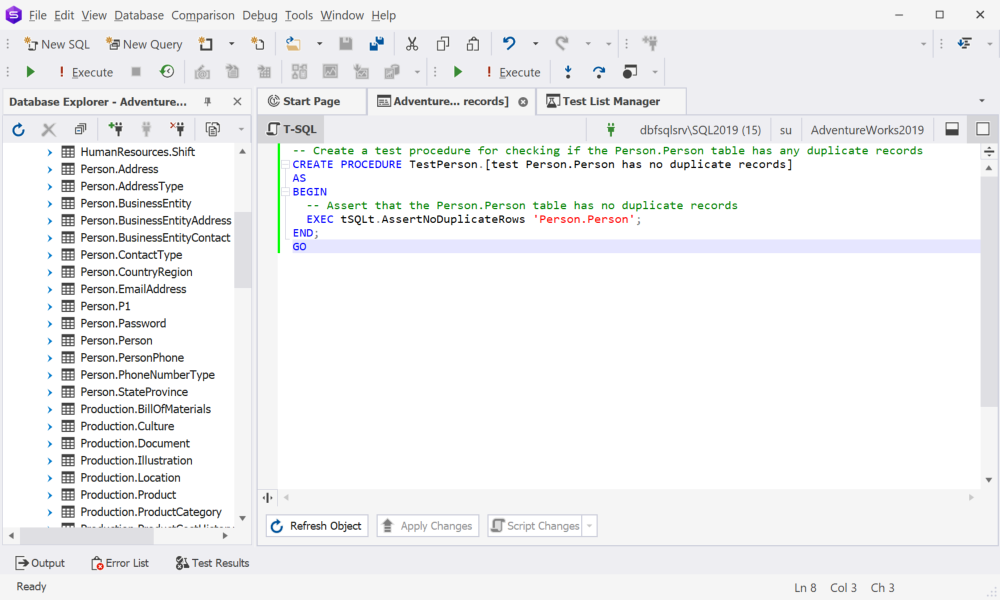Screen dimensions: 1000x600
Task: Click the Refresh Object button
Action: pos(317,526)
